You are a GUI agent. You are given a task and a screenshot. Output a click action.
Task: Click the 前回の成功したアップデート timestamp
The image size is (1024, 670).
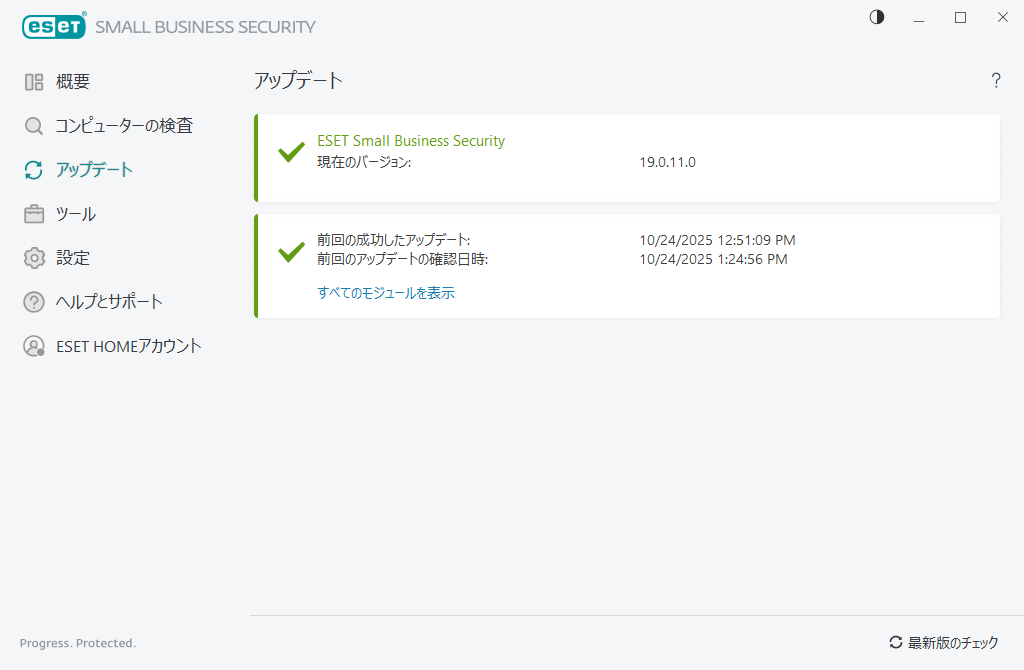click(717, 240)
